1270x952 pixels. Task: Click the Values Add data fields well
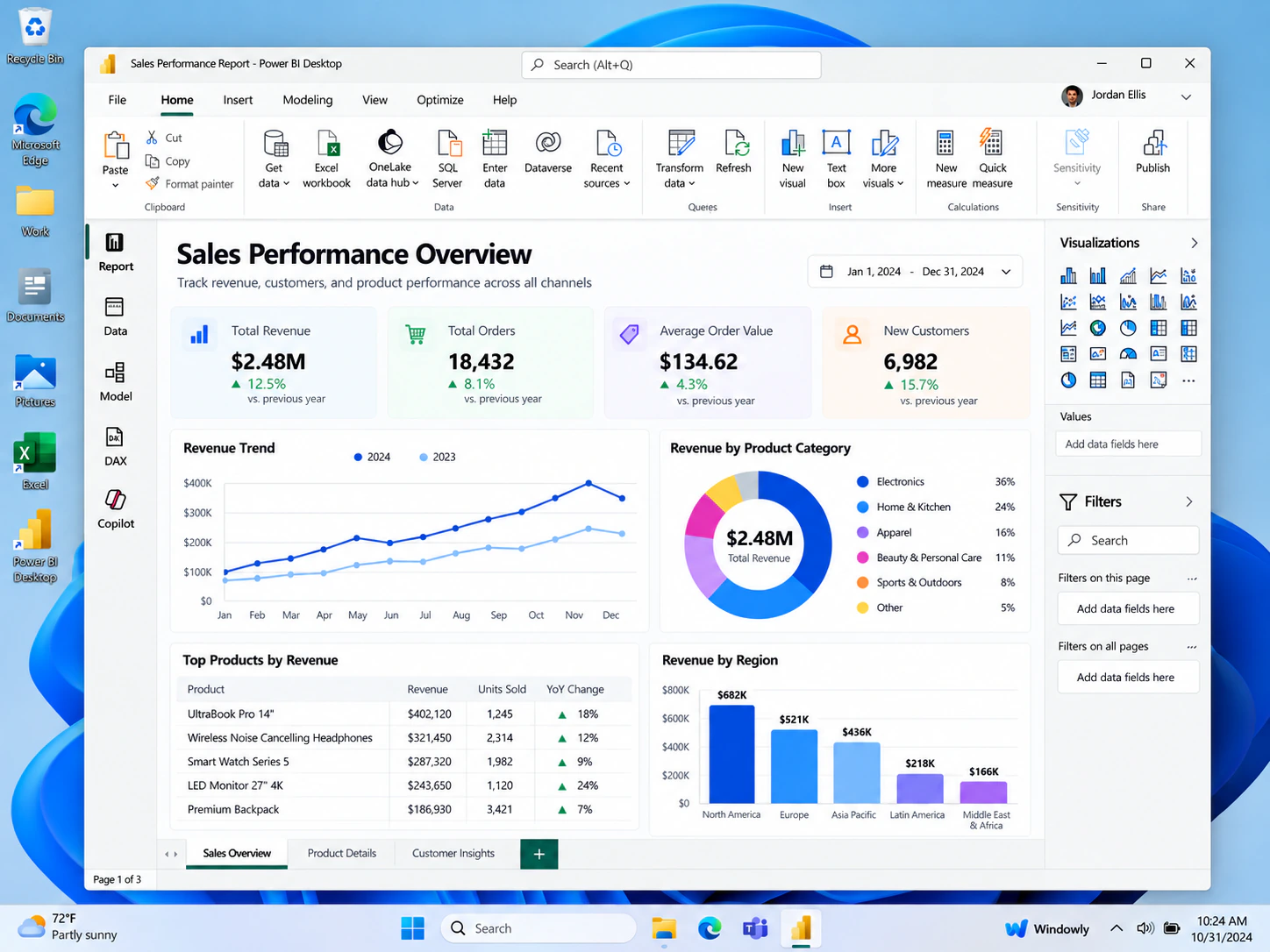pos(1128,444)
